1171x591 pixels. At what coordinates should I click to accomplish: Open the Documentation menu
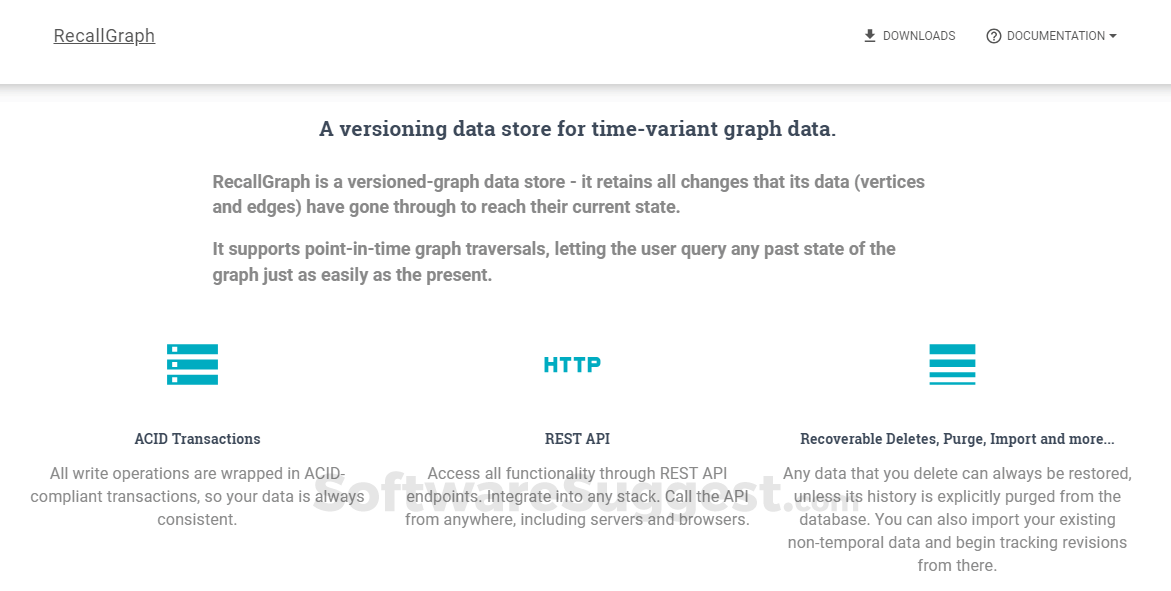tap(1055, 36)
